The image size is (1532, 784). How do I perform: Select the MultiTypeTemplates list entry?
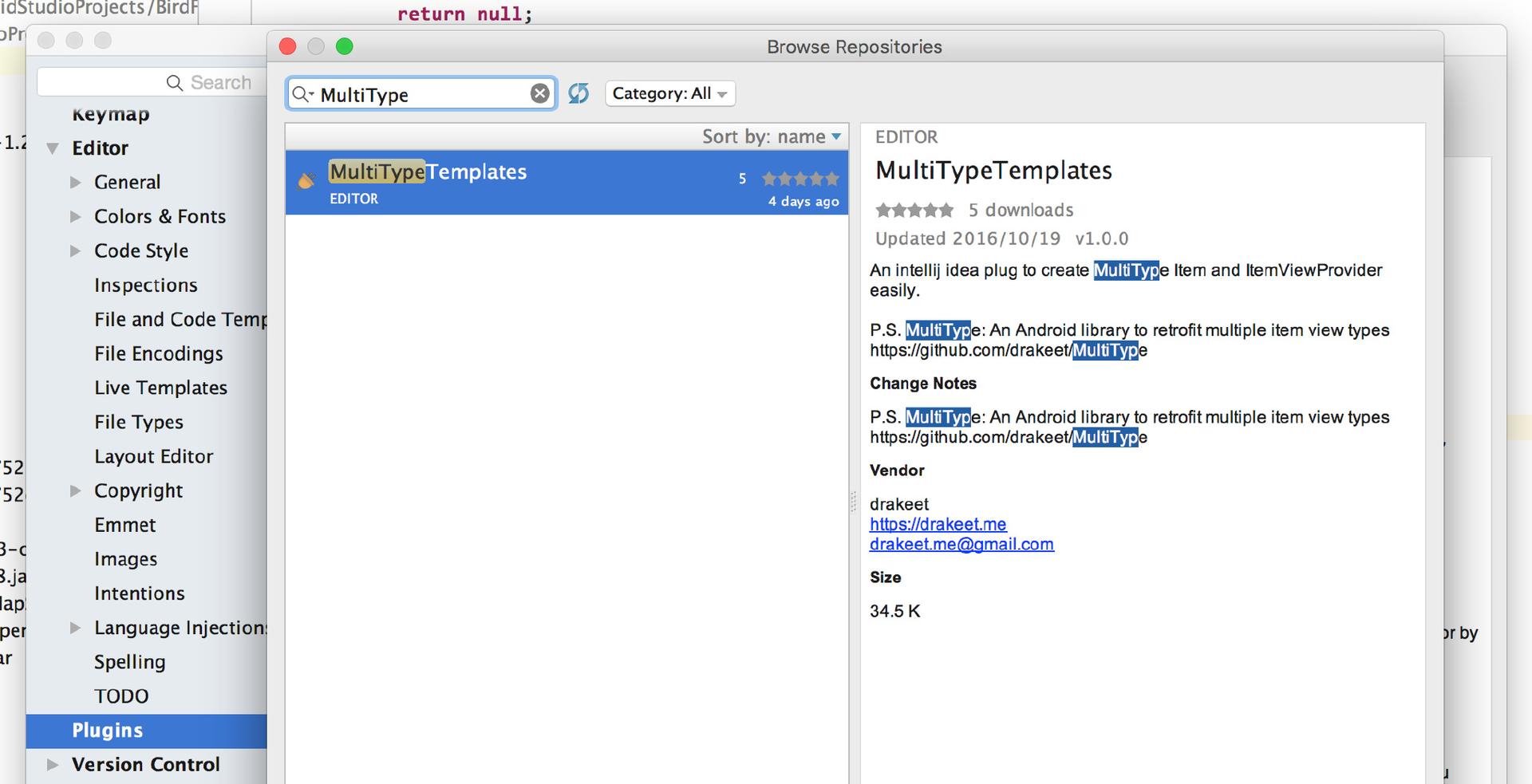559,183
